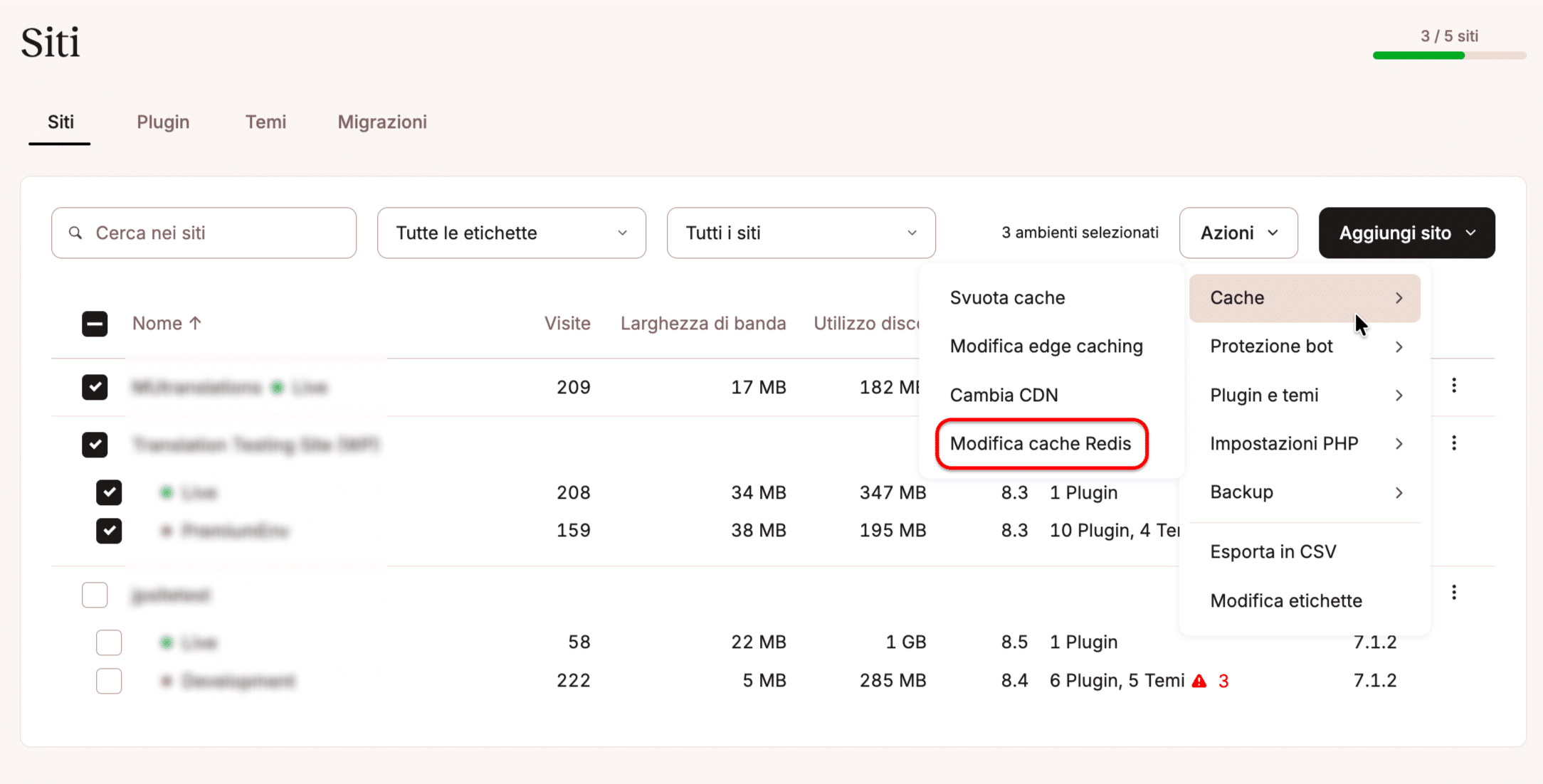Click the 6 Plugin, 5 Temi cell
This screenshot has height=784, width=1543.
[1117, 681]
